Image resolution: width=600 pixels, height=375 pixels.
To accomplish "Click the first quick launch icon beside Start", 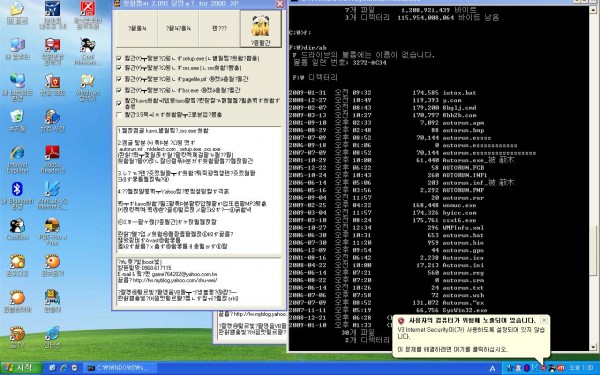I will click(x=52, y=368).
